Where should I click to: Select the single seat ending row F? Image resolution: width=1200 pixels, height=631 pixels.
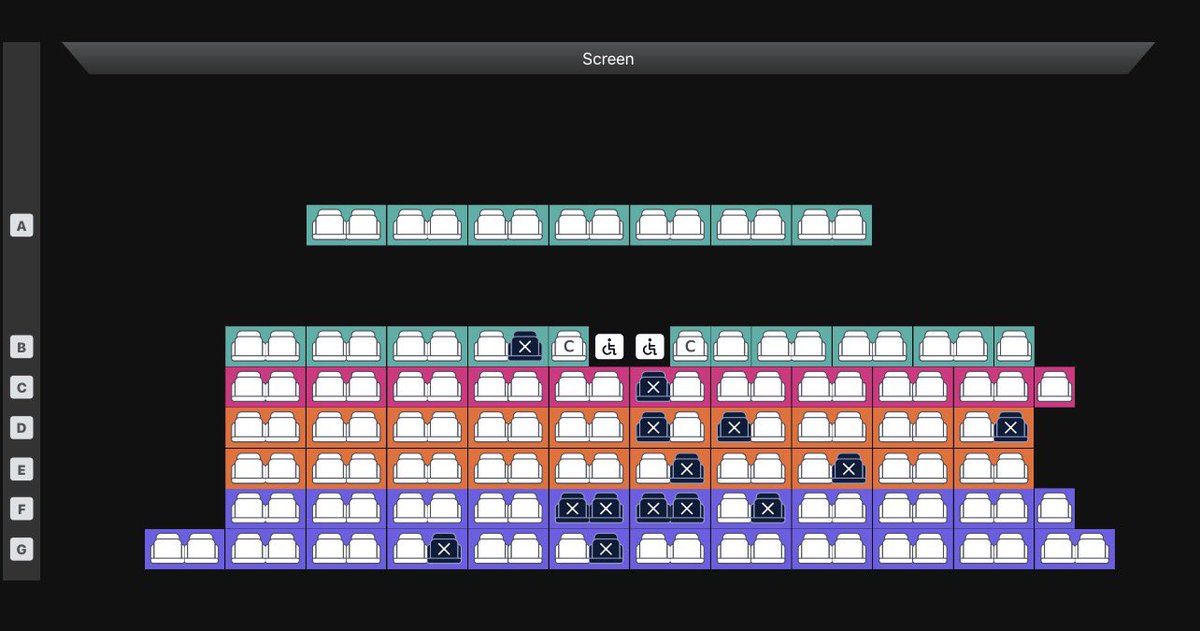click(x=1055, y=509)
